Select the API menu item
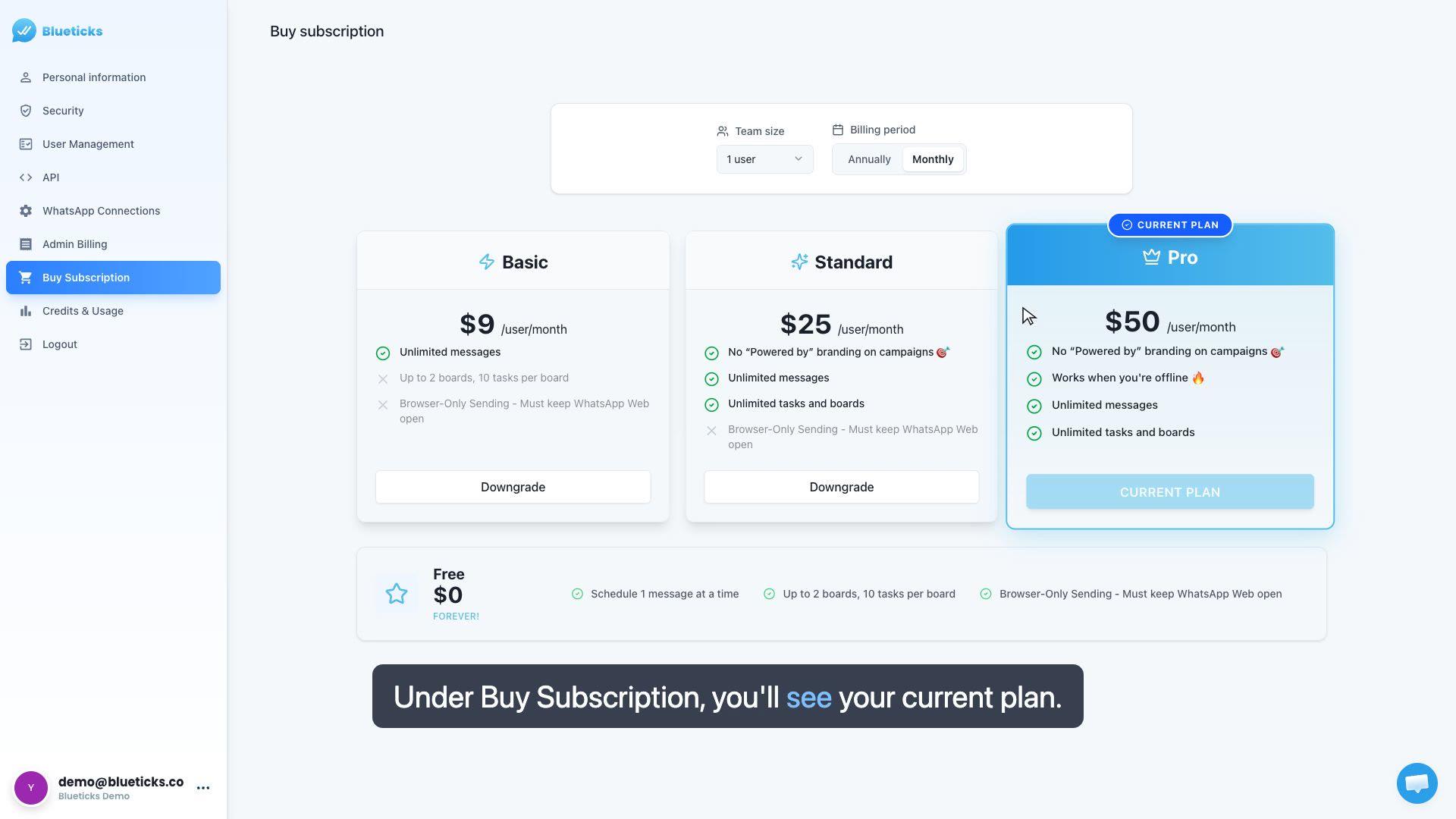The height and width of the screenshot is (819, 1456). [113, 177]
